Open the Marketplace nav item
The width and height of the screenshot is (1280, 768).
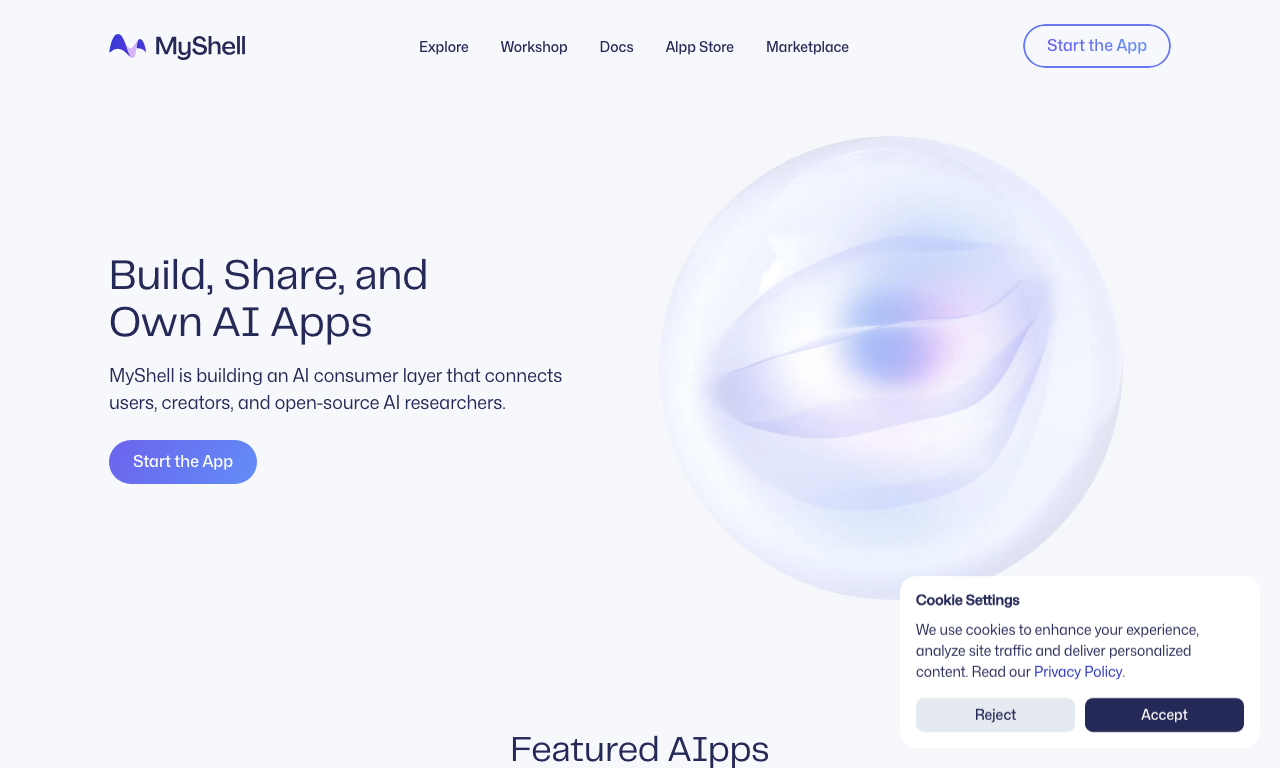point(807,47)
